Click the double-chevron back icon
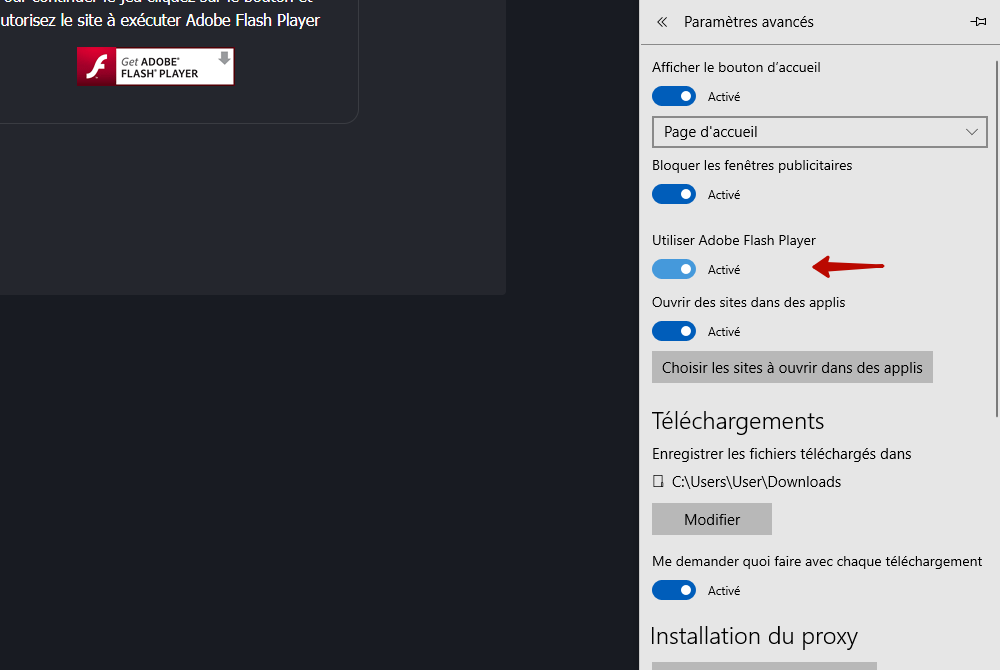This screenshot has height=670, width=1000. [662, 22]
